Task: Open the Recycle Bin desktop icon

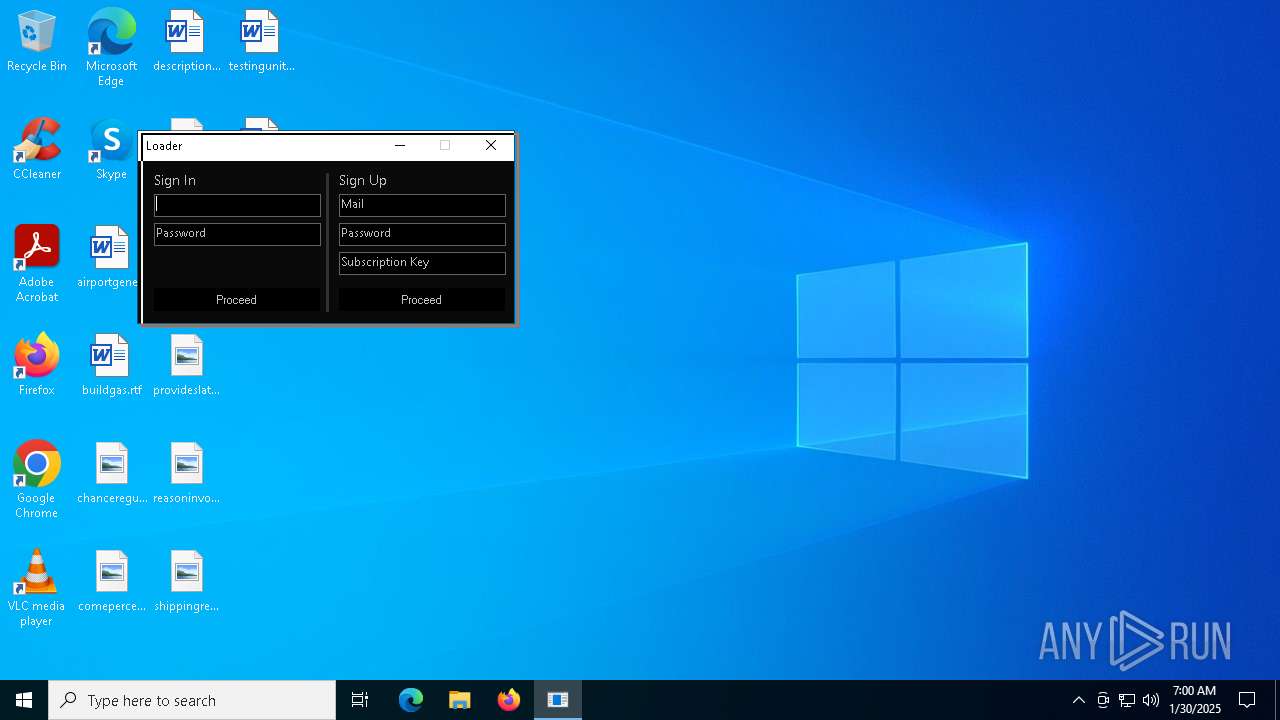Action: pyautogui.click(x=37, y=42)
